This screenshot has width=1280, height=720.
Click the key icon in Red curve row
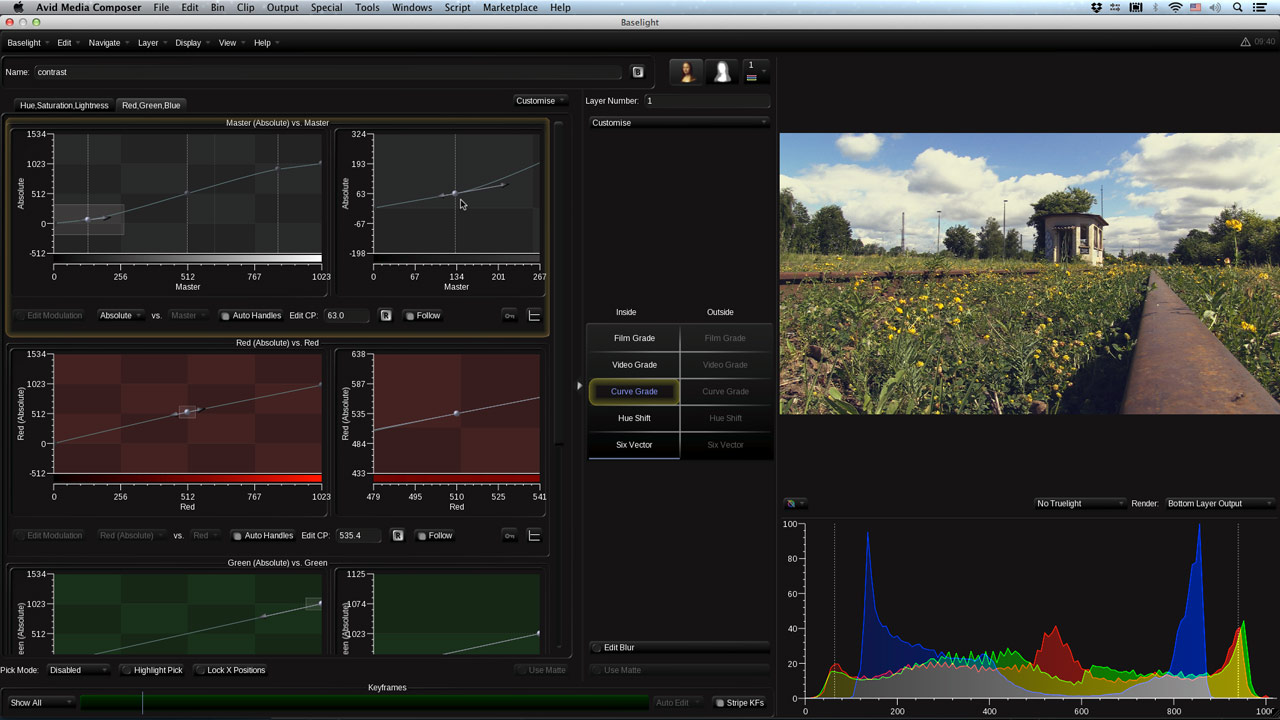click(x=509, y=536)
